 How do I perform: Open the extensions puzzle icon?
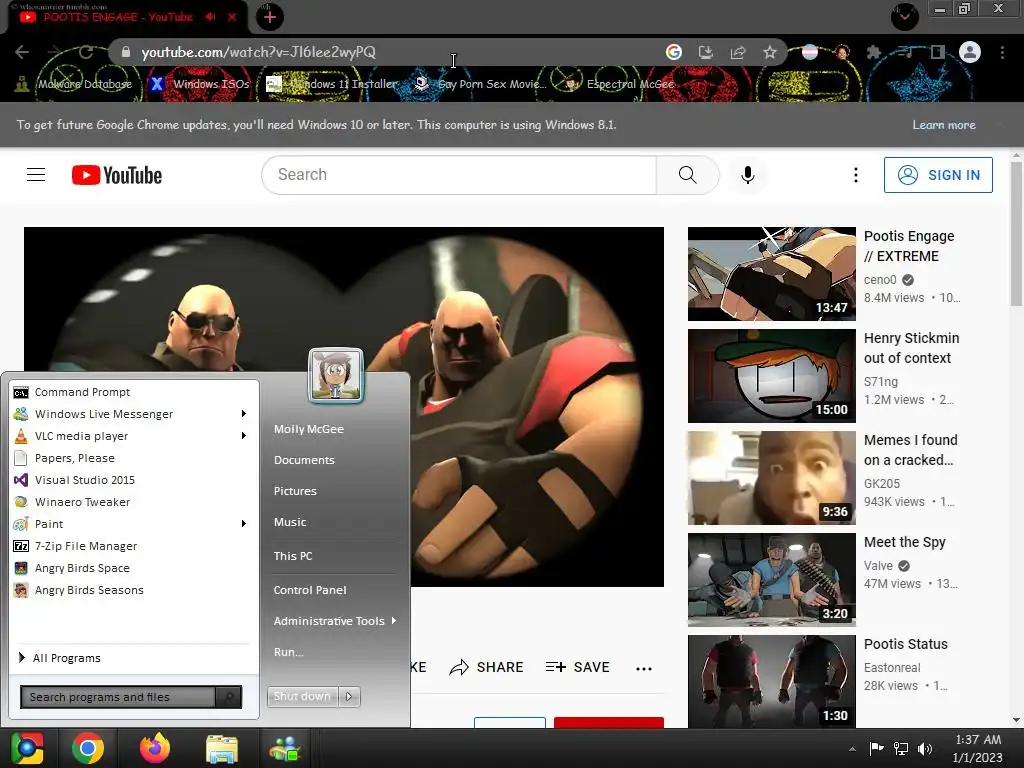[873, 52]
